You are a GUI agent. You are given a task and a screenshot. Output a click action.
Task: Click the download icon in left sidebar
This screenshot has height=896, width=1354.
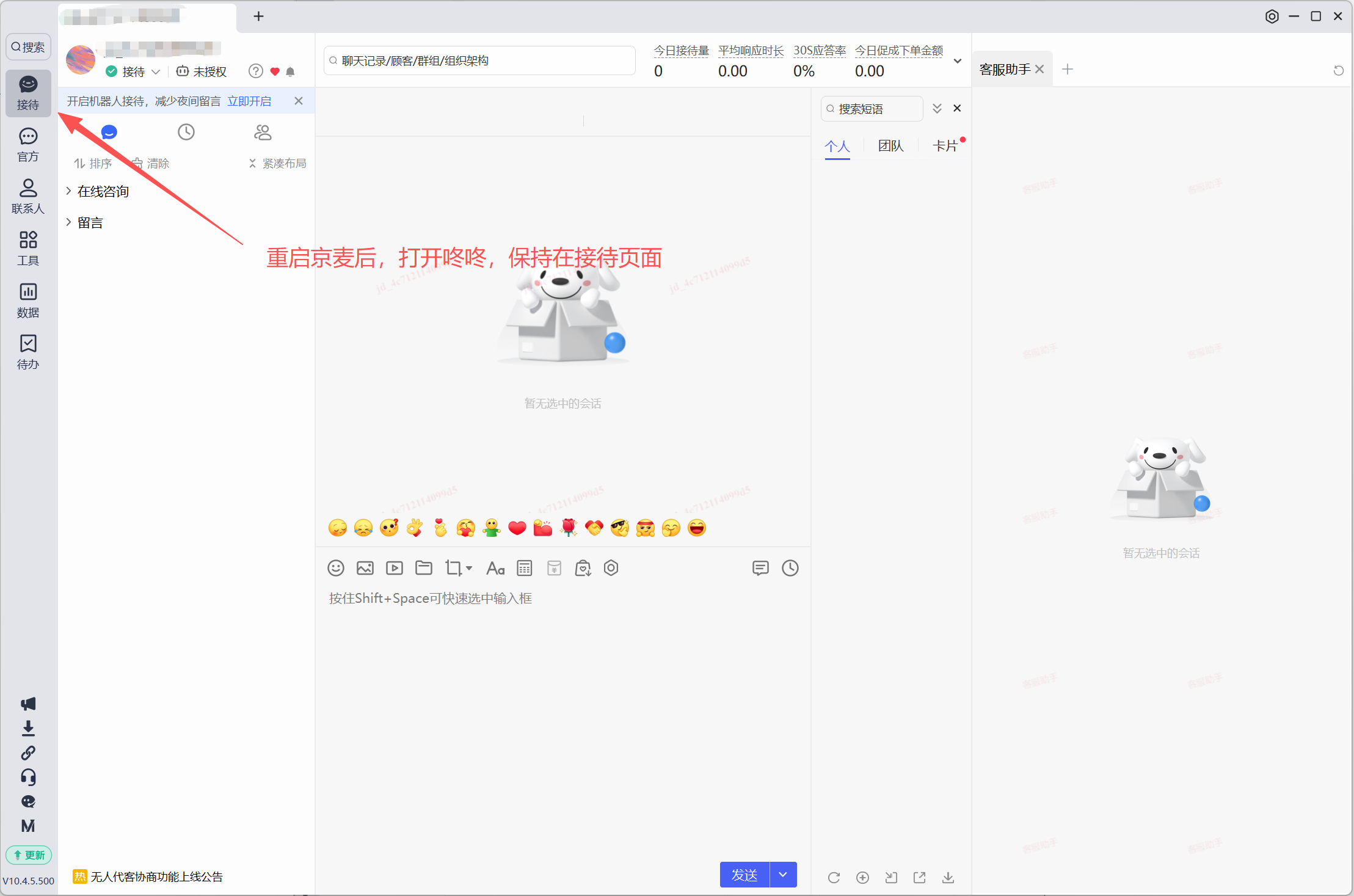pyautogui.click(x=28, y=728)
